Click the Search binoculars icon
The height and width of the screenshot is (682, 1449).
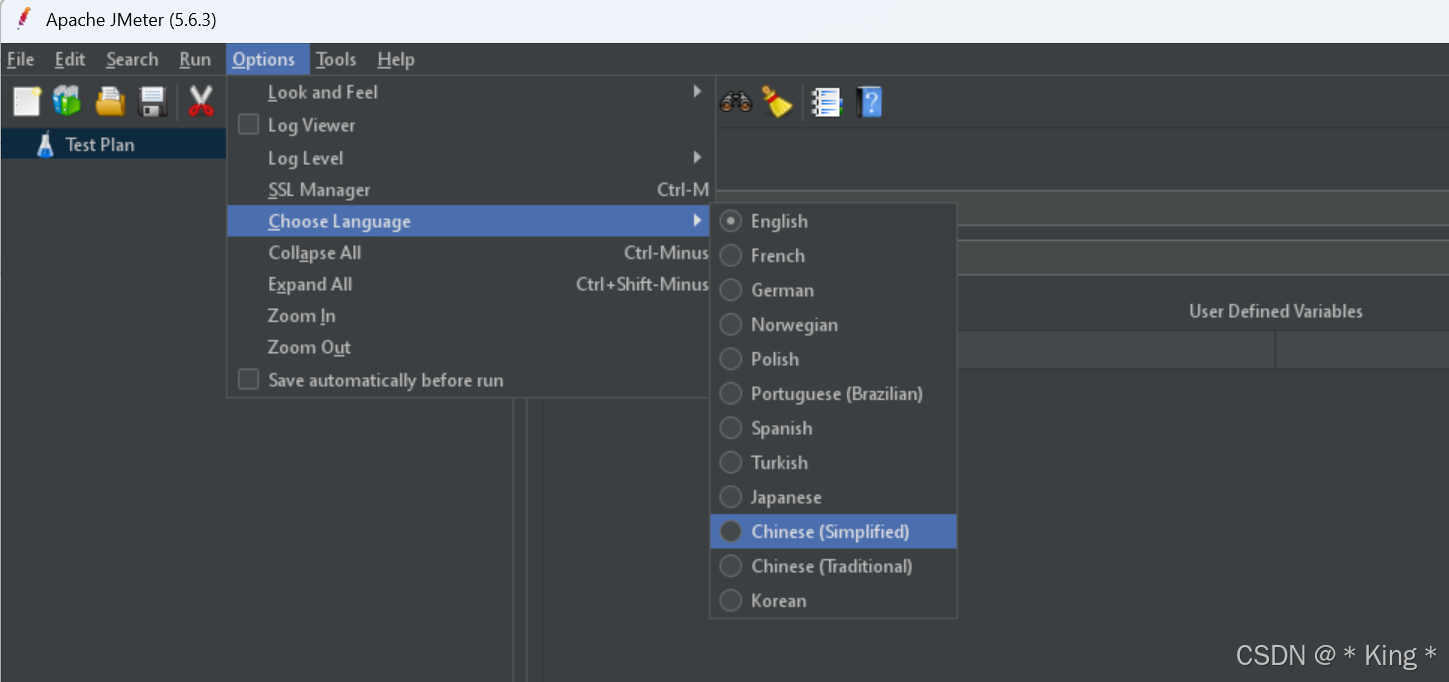(x=736, y=102)
